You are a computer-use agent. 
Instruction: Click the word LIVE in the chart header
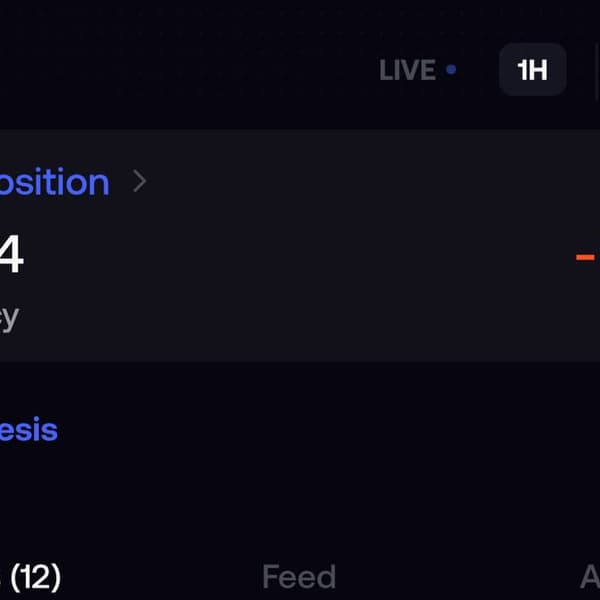(408, 70)
